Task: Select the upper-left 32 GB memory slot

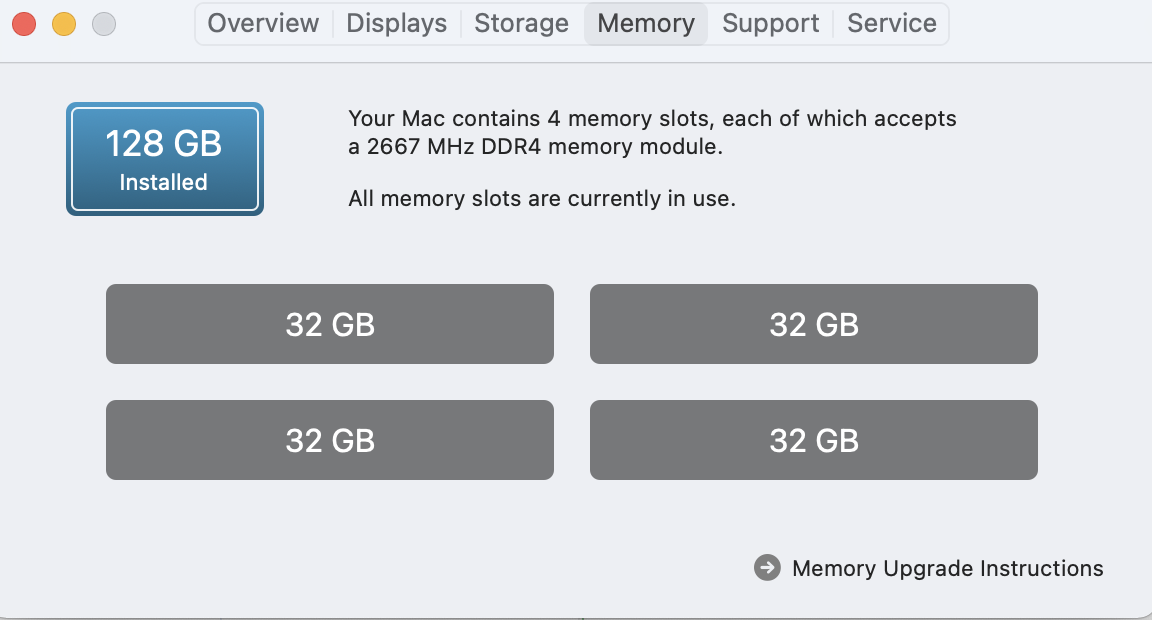Action: pos(330,324)
